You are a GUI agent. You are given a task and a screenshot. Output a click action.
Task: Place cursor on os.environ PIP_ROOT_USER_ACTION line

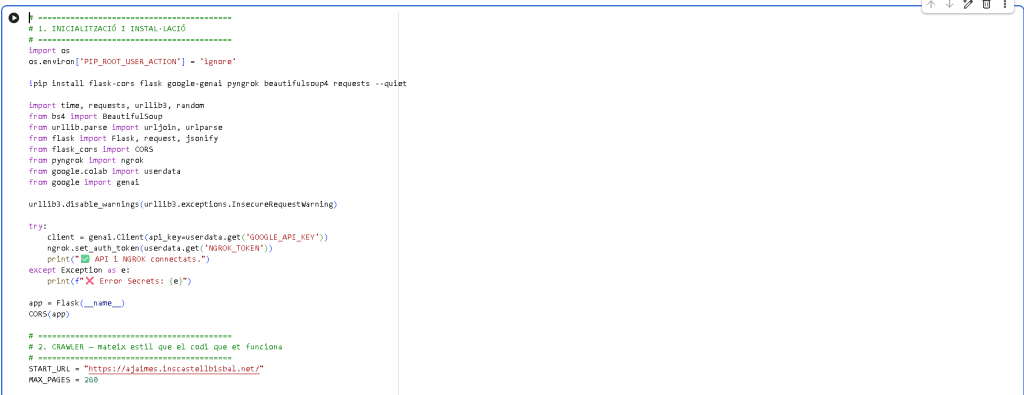click(133, 61)
